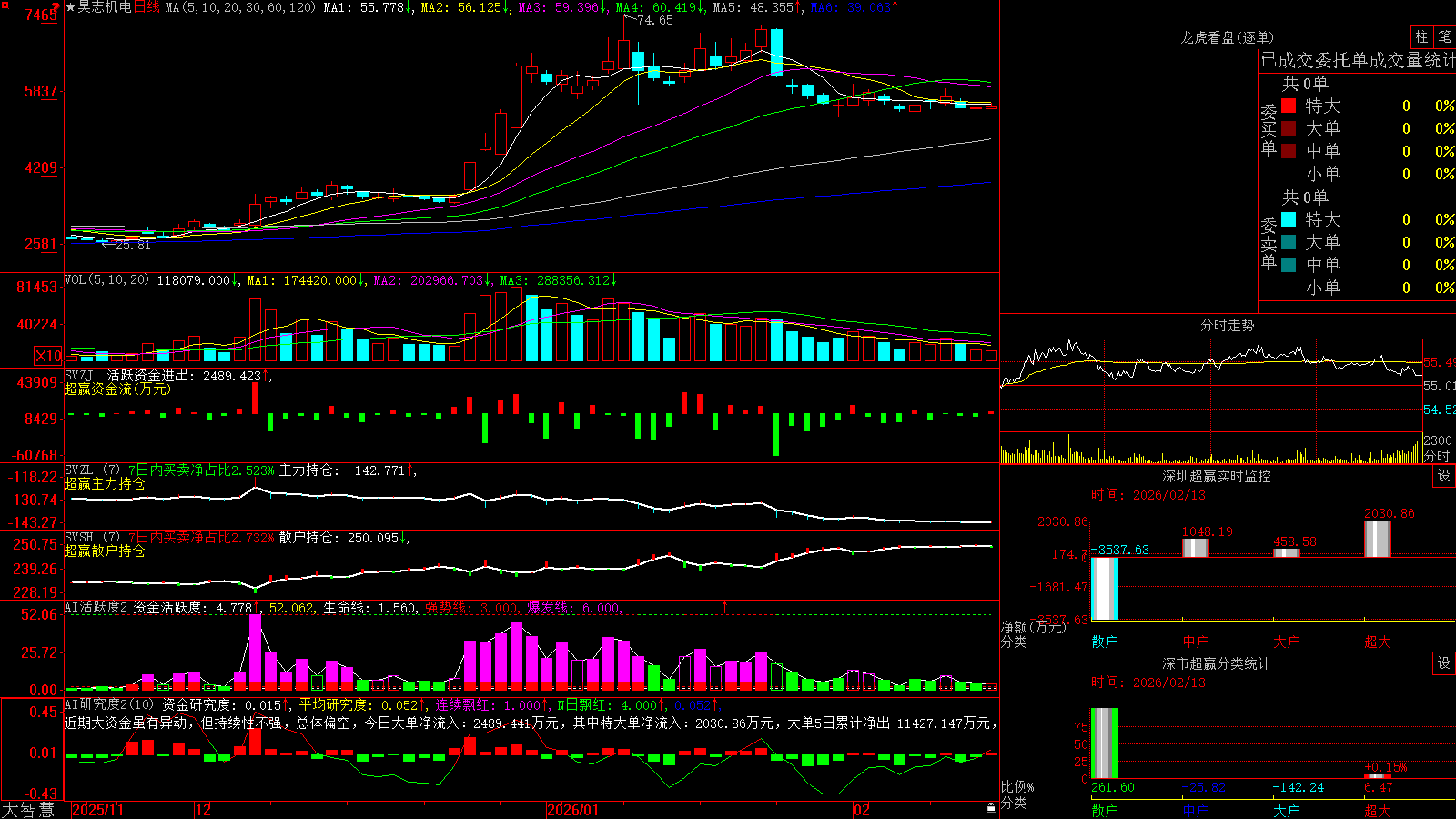Viewport: 1456px width, 819px height.
Task: Click the MA2: 56.125 value
Action: pos(461,7)
